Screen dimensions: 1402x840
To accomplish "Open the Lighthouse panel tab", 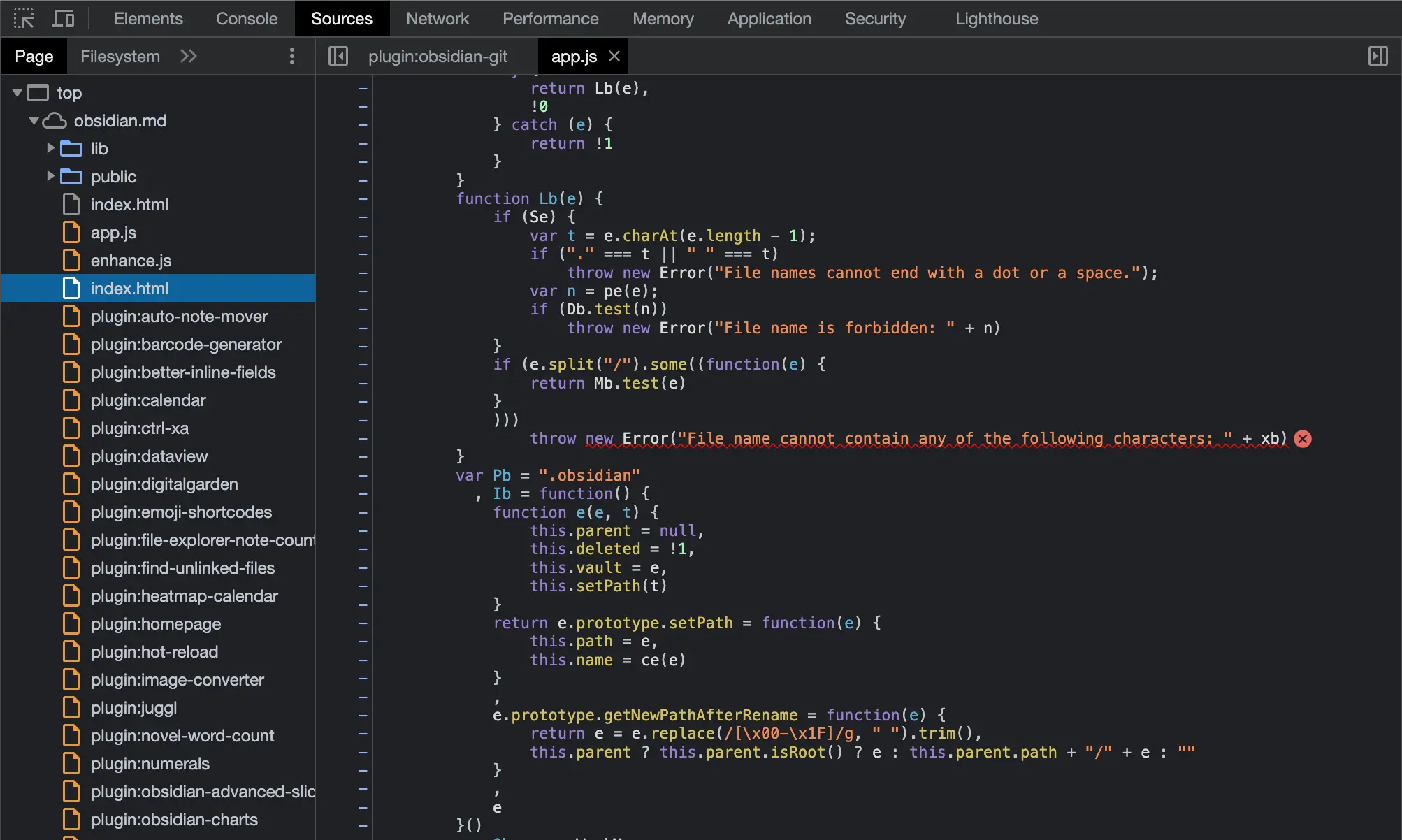I will pos(996,18).
